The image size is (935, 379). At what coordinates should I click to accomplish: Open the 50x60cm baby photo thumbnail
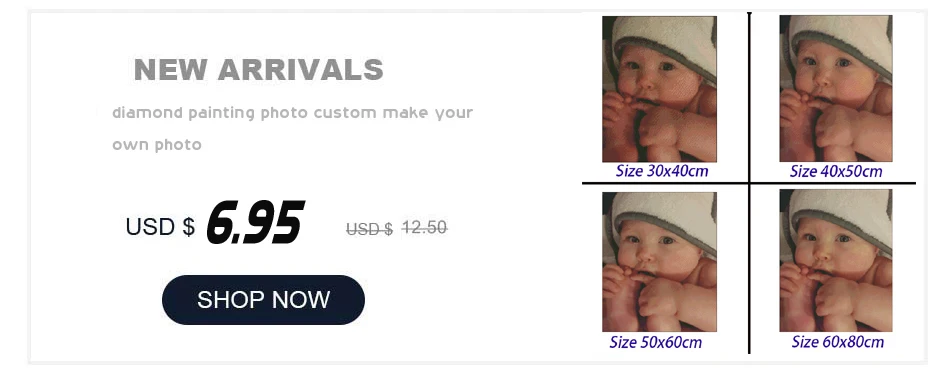point(659,262)
